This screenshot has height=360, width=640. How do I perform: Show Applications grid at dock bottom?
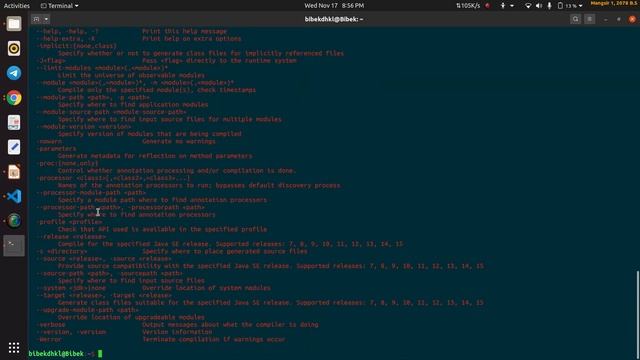14,348
